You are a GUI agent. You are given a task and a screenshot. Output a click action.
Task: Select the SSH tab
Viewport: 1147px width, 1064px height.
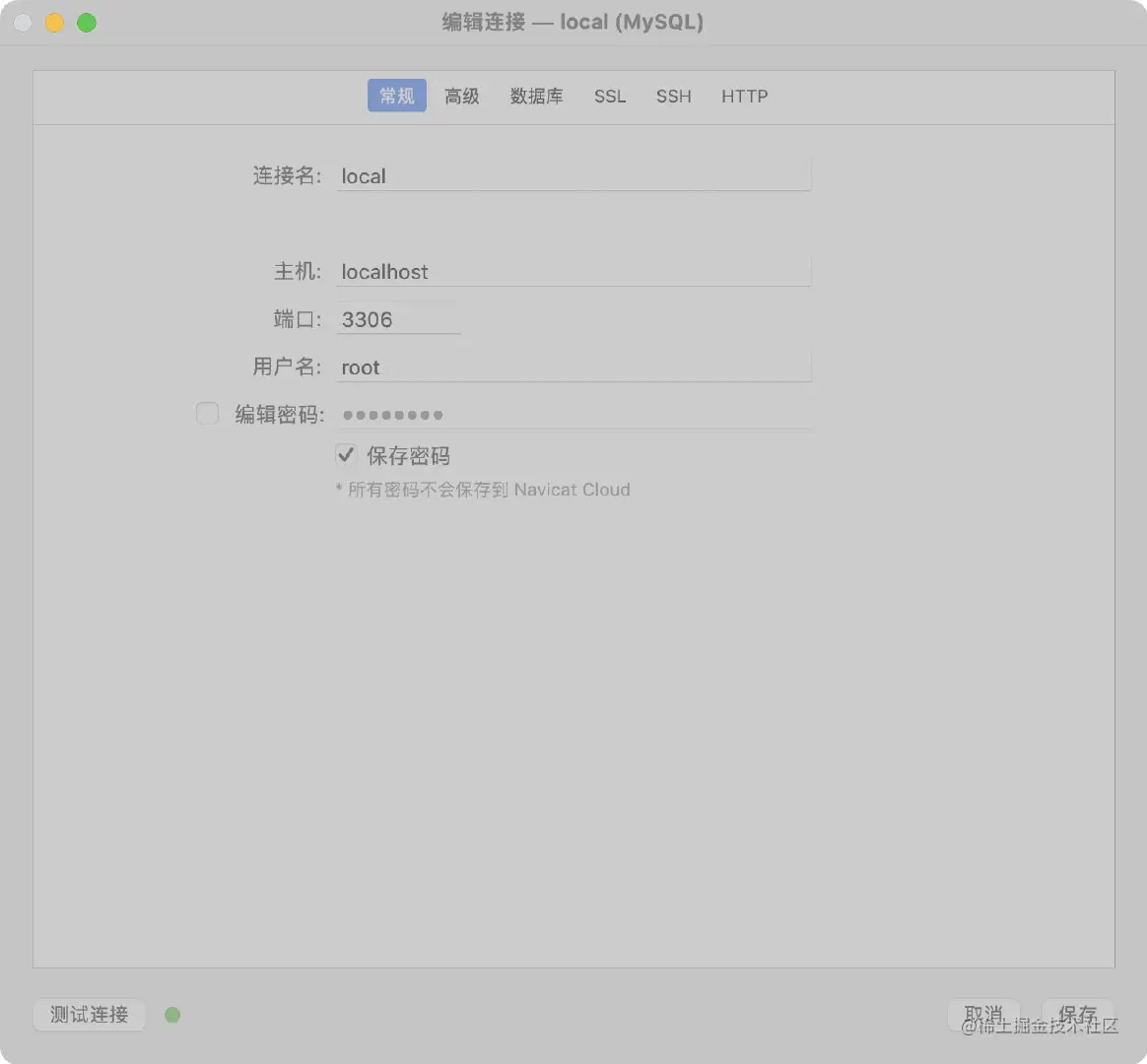click(x=673, y=96)
